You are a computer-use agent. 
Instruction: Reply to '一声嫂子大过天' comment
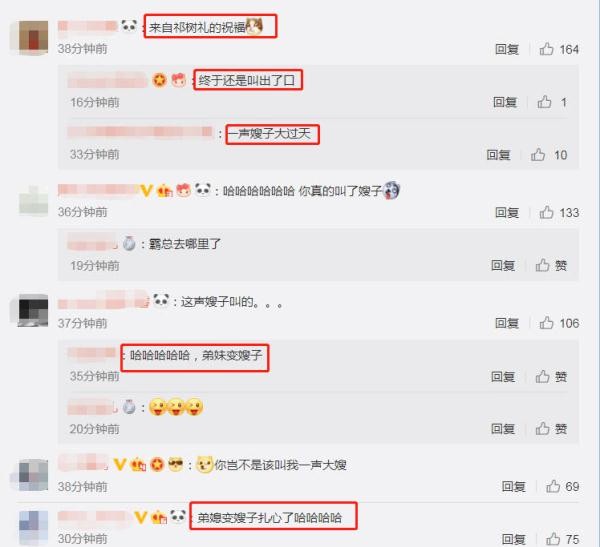click(499, 155)
